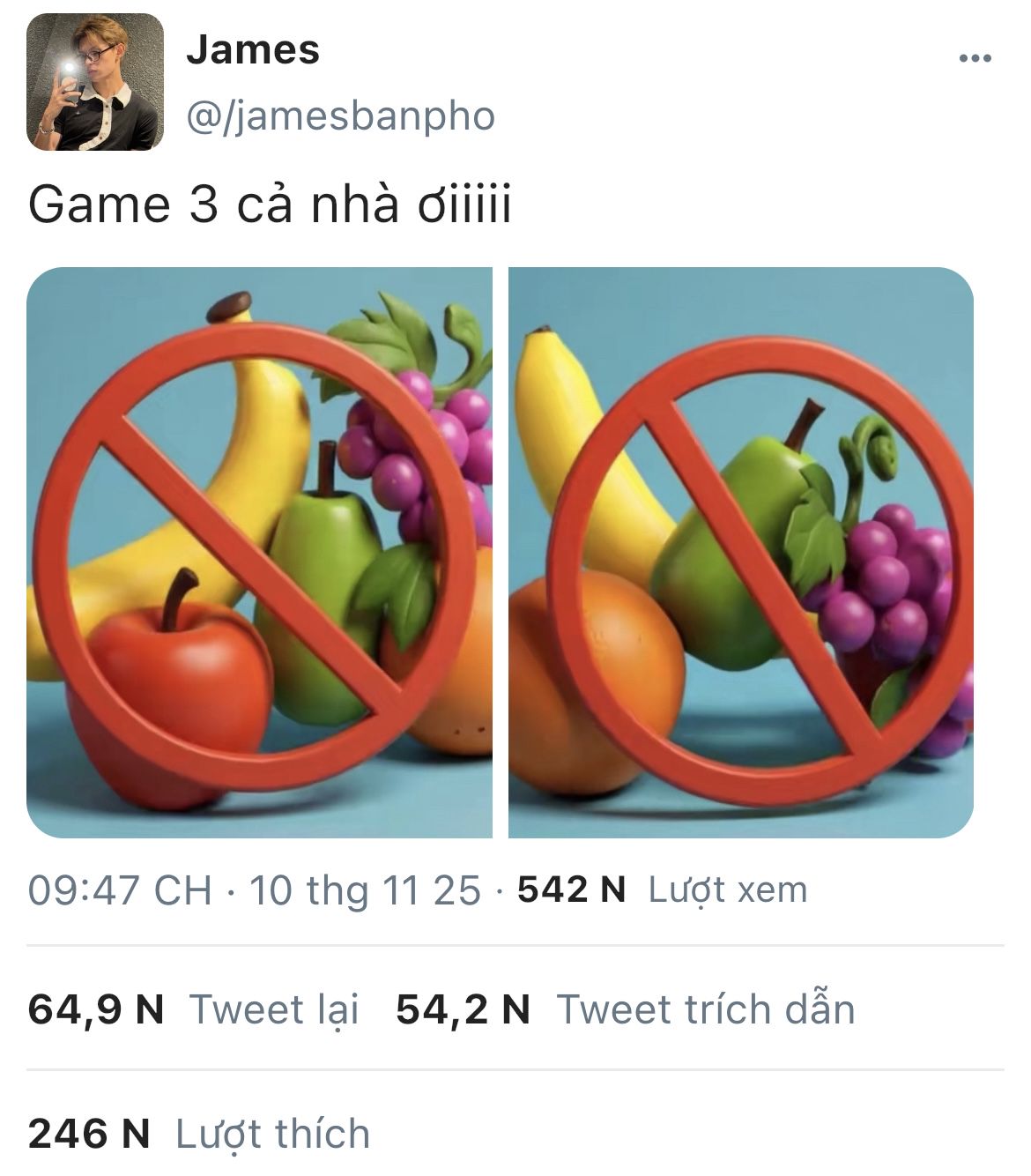Open the 542 N Lượt xem view count
Screen dimensions: 1031x1176
point(663,889)
